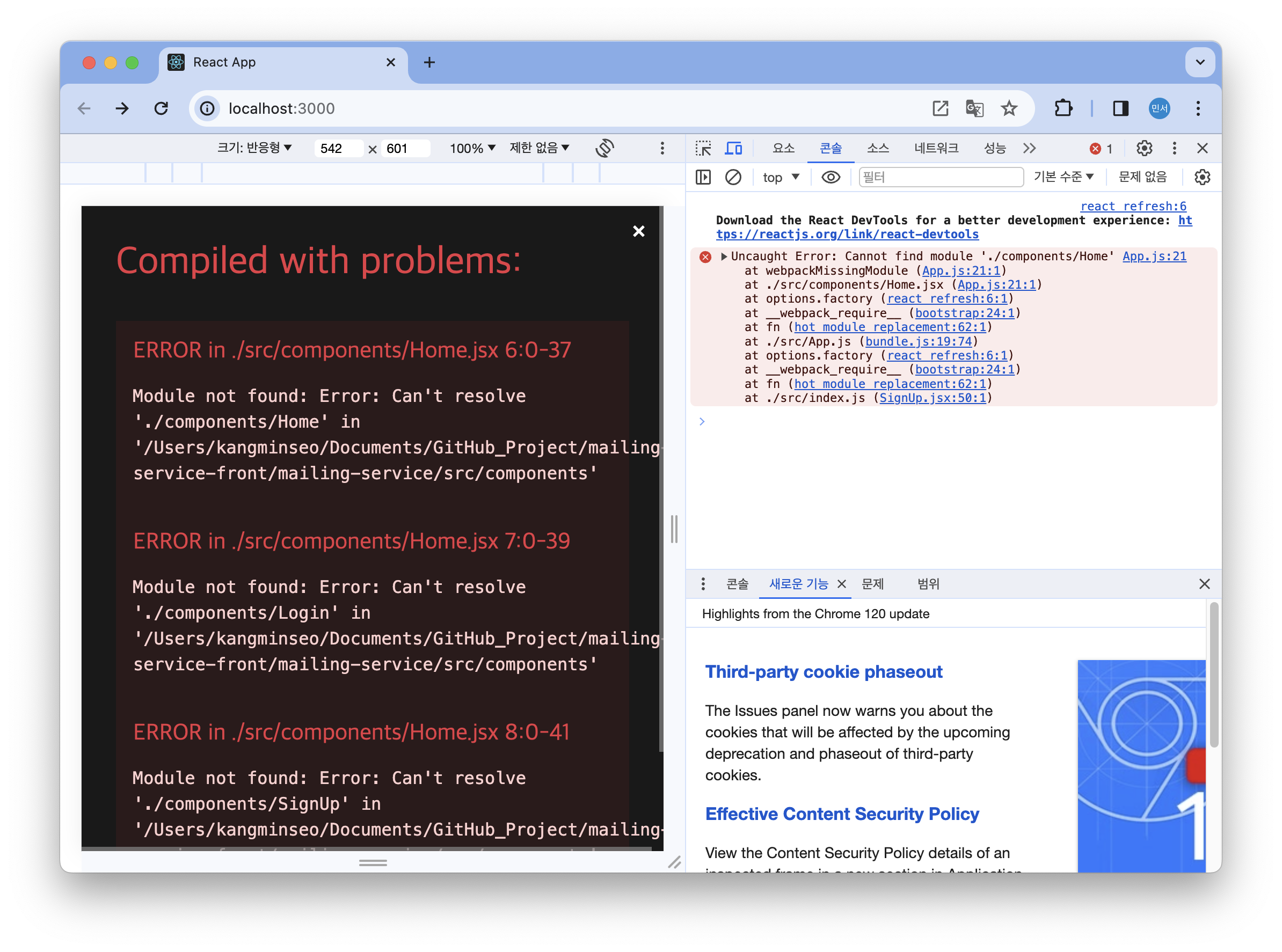This screenshot has width=1282, height=952.
Task: Switch to the 네트워크 tab
Action: [936, 148]
